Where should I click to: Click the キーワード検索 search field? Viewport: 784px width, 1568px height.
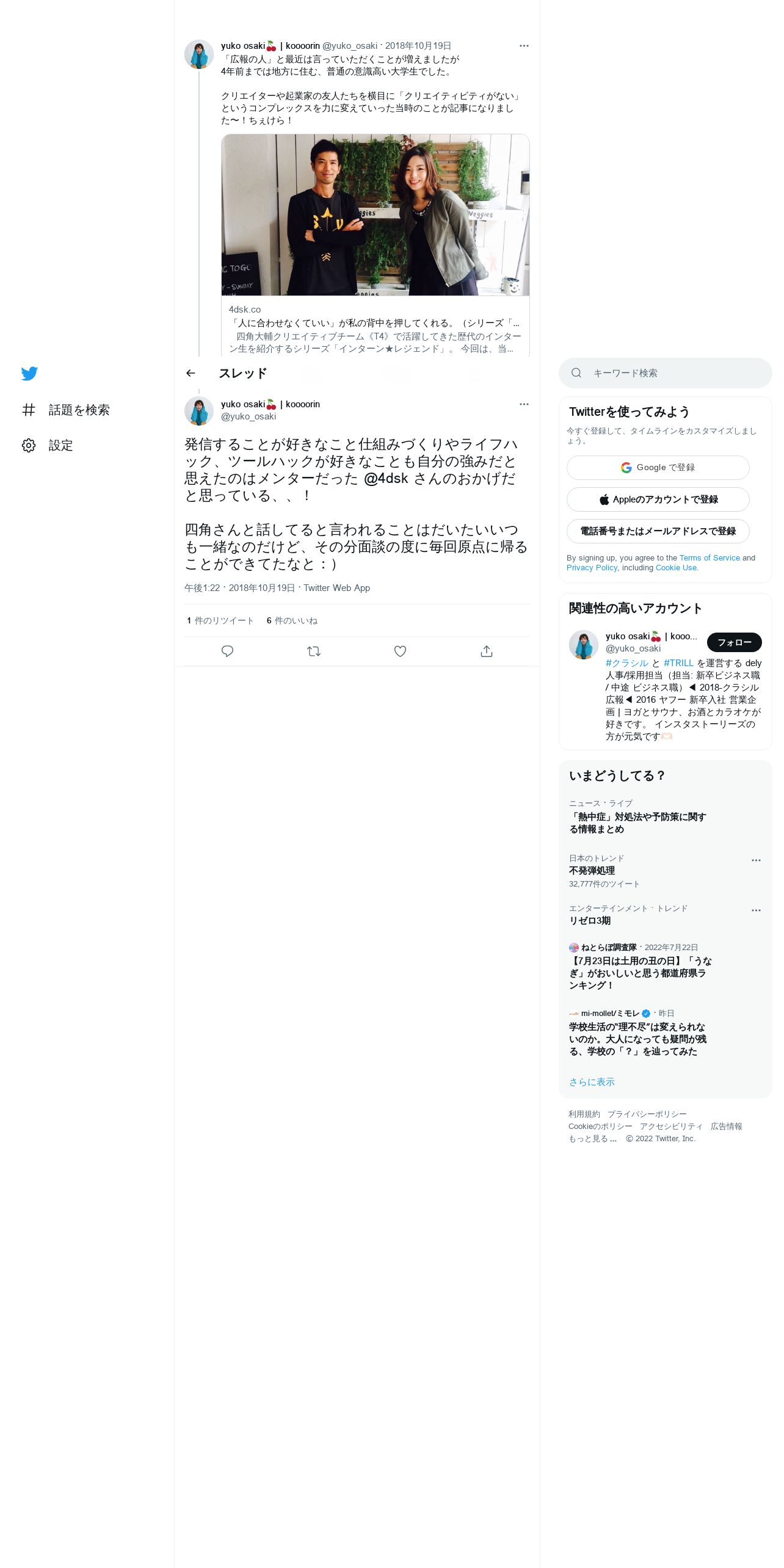[665, 373]
